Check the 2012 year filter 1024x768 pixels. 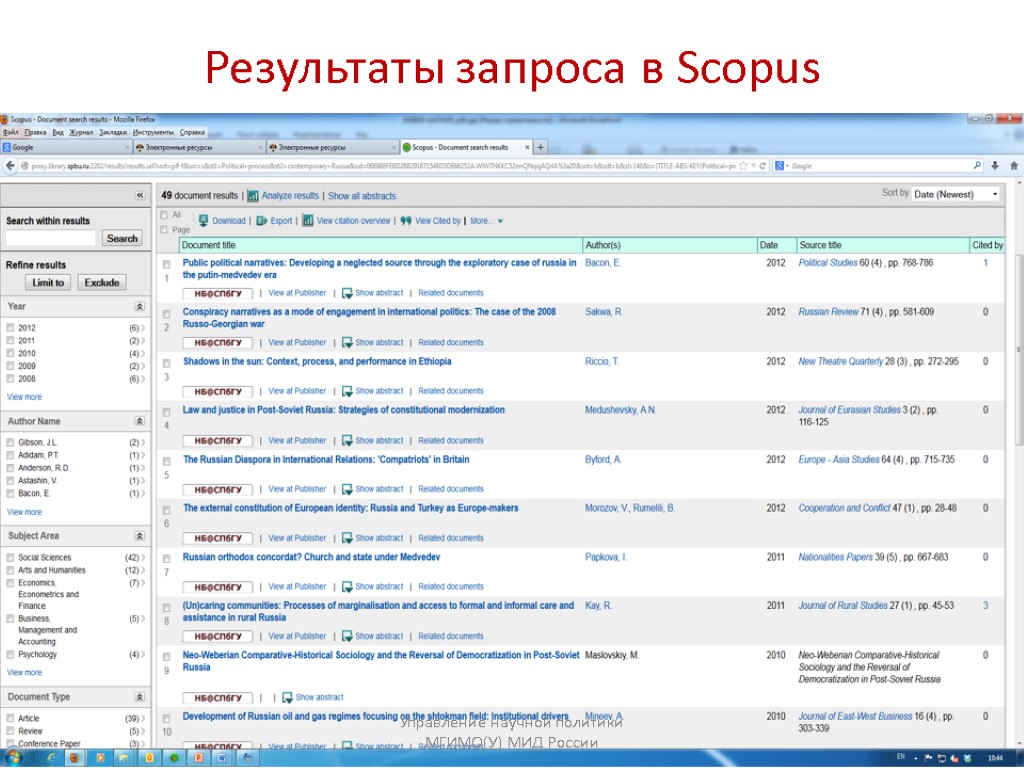click(10, 328)
